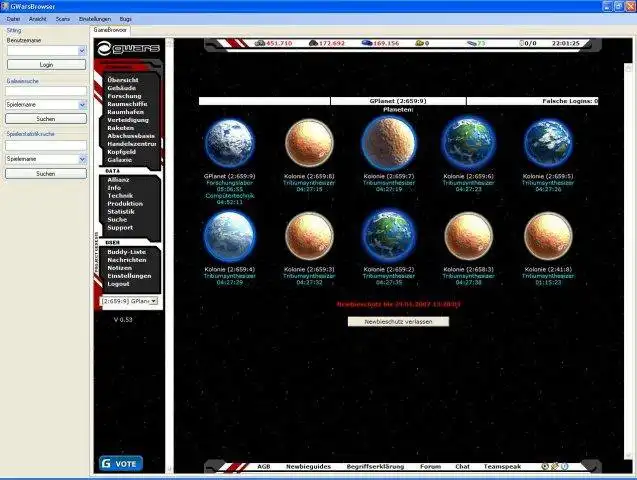This screenshot has width=637, height=480.
Task: Open the Spielername dropdown under Spielerstatistiksuche
Action: pos(82,159)
